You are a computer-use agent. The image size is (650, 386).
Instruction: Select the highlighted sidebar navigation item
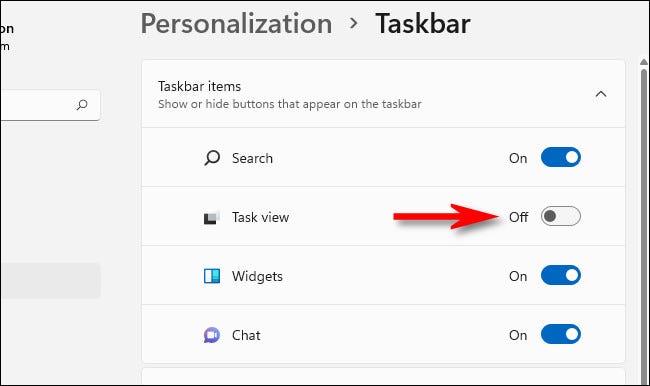click(x=51, y=281)
